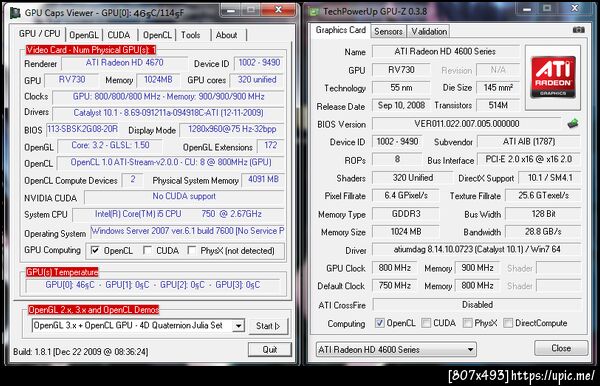Click the GPU-Z Name field ATI Radeon HD 4600
The height and width of the screenshot is (386, 600).
click(x=445, y=51)
